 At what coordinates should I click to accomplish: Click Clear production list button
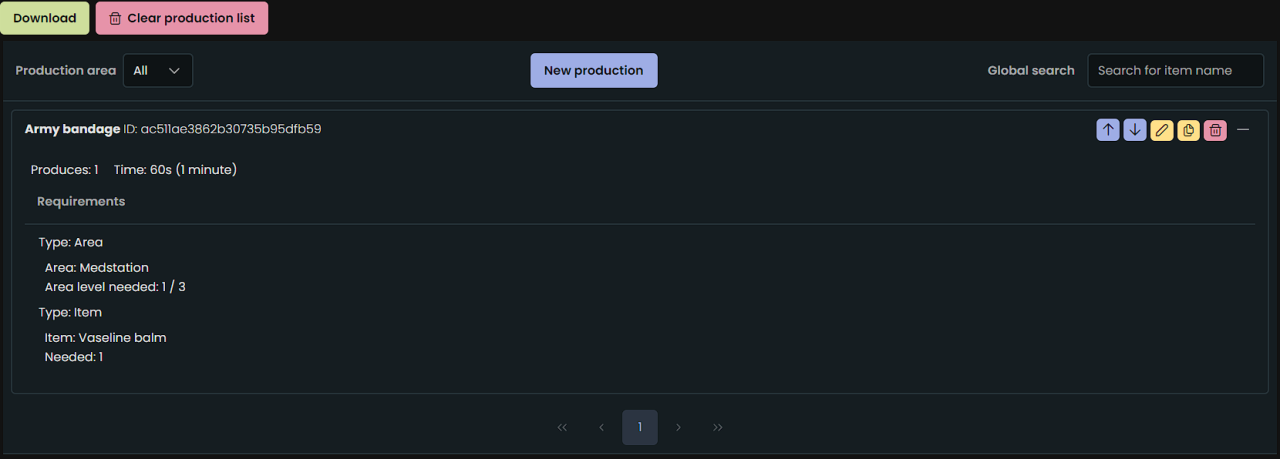(x=182, y=18)
